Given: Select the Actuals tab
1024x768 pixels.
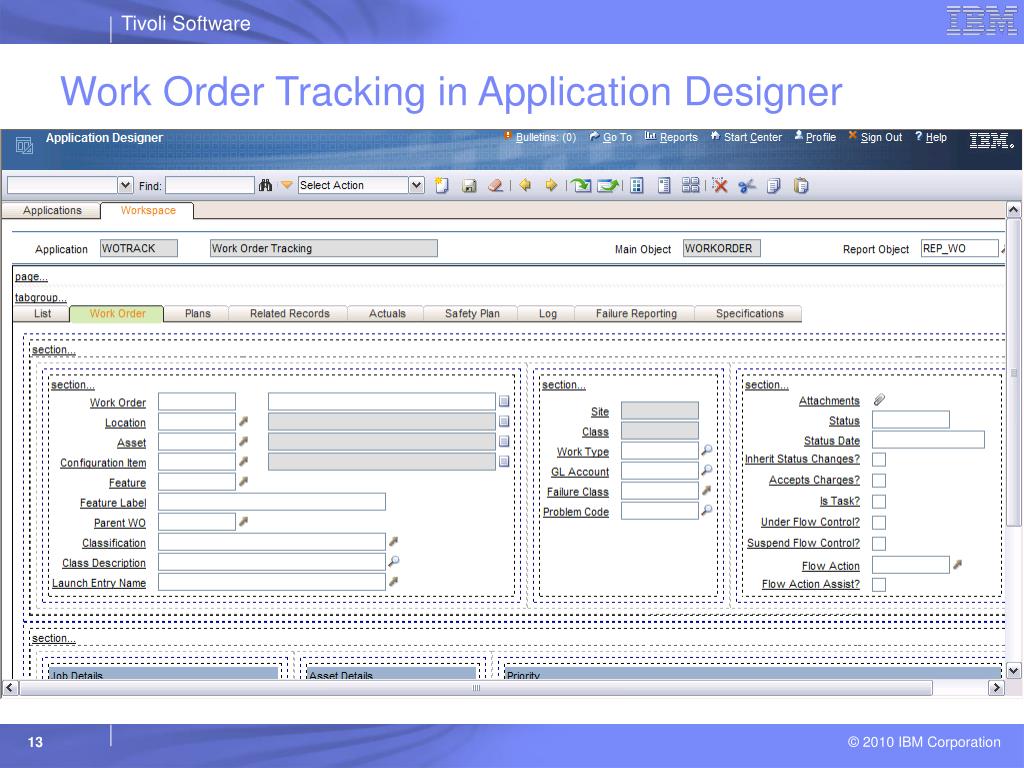Looking at the screenshot, I should (x=387, y=313).
